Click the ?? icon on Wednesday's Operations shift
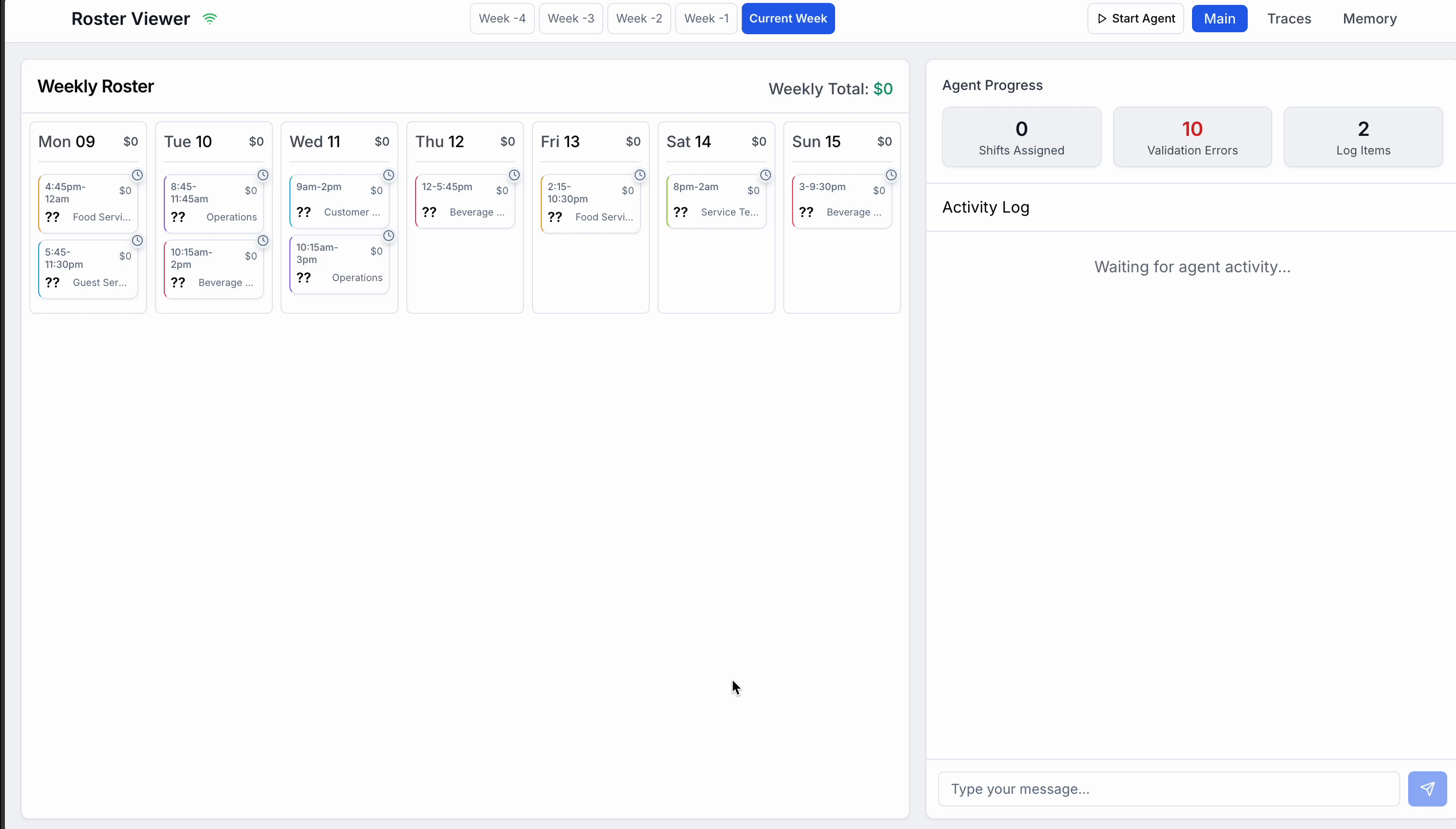Image resolution: width=1456 pixels, height=829 pixels. tap(304, 277)
